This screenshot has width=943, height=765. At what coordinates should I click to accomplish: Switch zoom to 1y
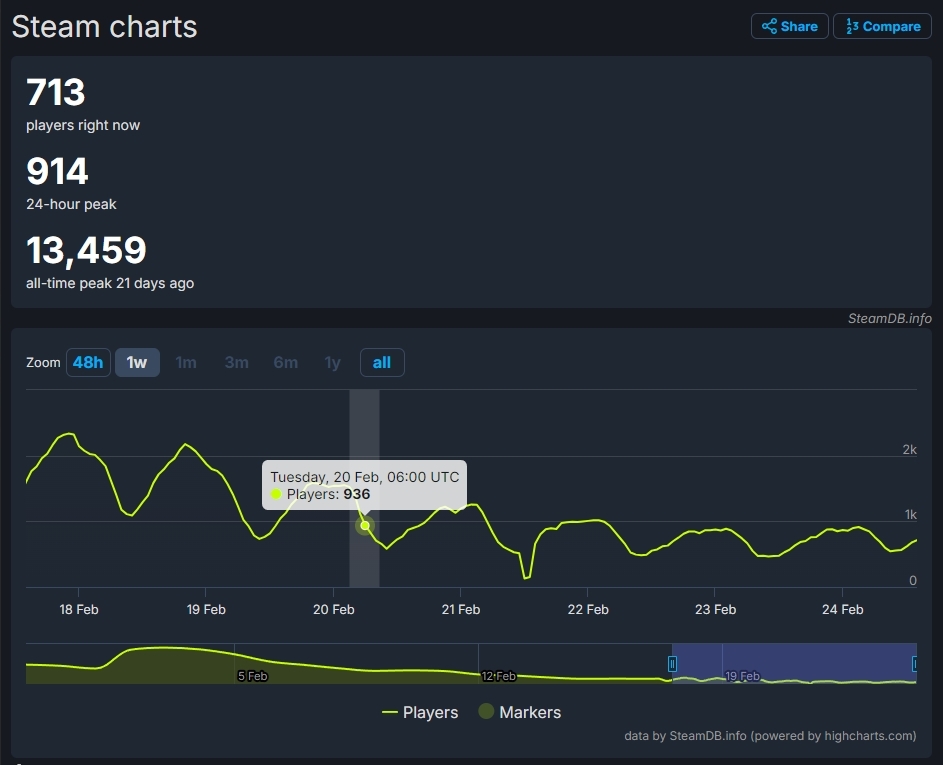point(333,362)
